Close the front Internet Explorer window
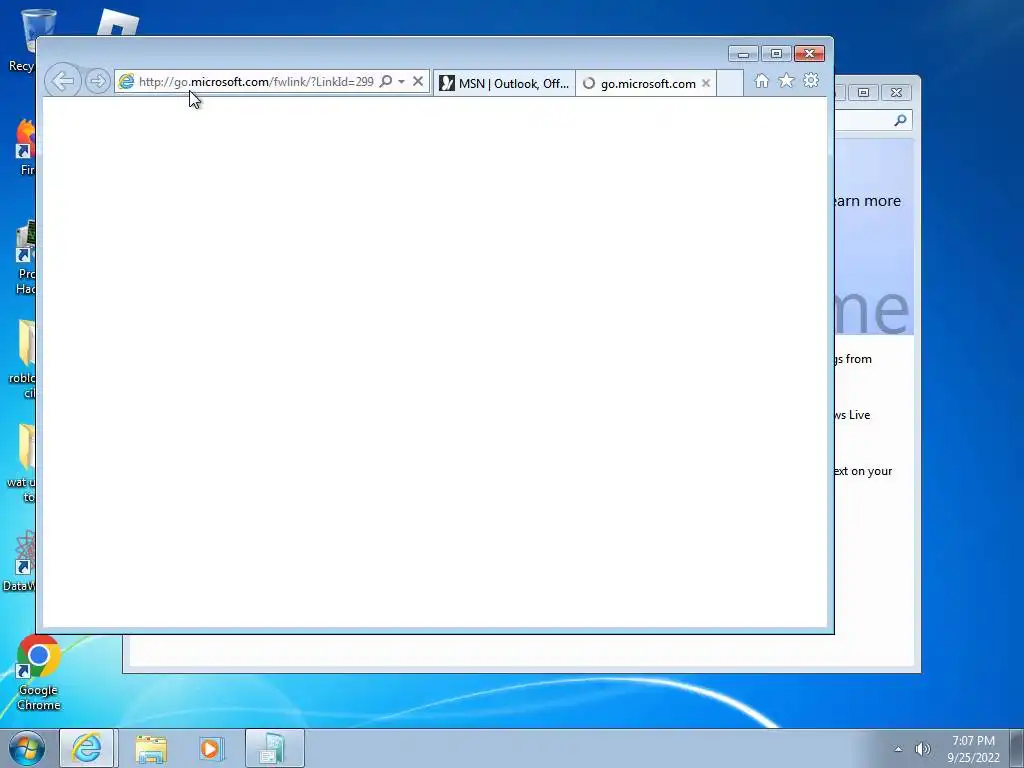 pyautogui.click(x=809, y=54)
